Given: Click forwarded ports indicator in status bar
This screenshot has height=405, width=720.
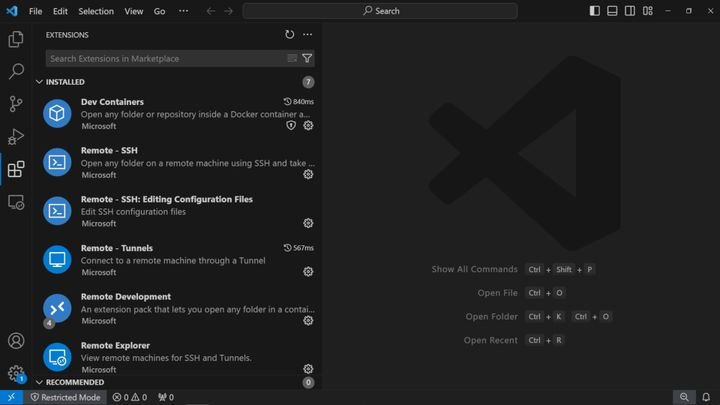Looking at the screenshot, I should pyautogui.click(x=166, y=397).
